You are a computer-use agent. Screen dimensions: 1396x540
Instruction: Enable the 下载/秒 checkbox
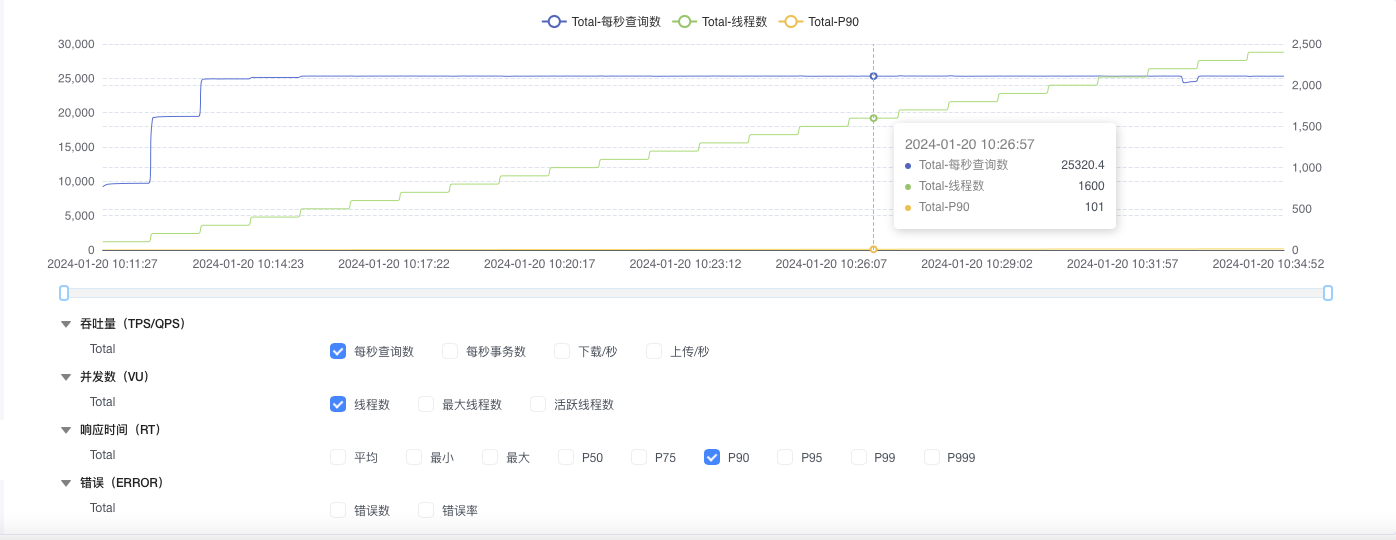click(562, 351)
